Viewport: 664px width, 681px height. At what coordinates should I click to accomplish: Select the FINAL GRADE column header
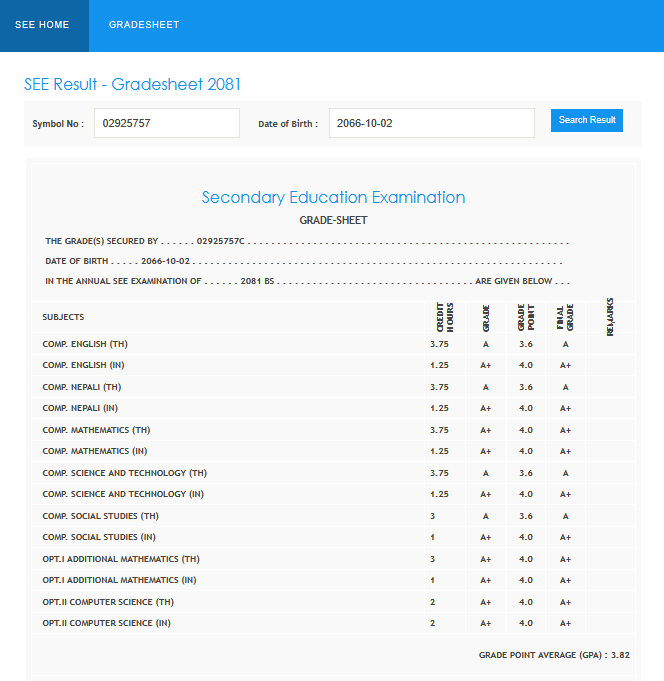(x=565, y=317)
